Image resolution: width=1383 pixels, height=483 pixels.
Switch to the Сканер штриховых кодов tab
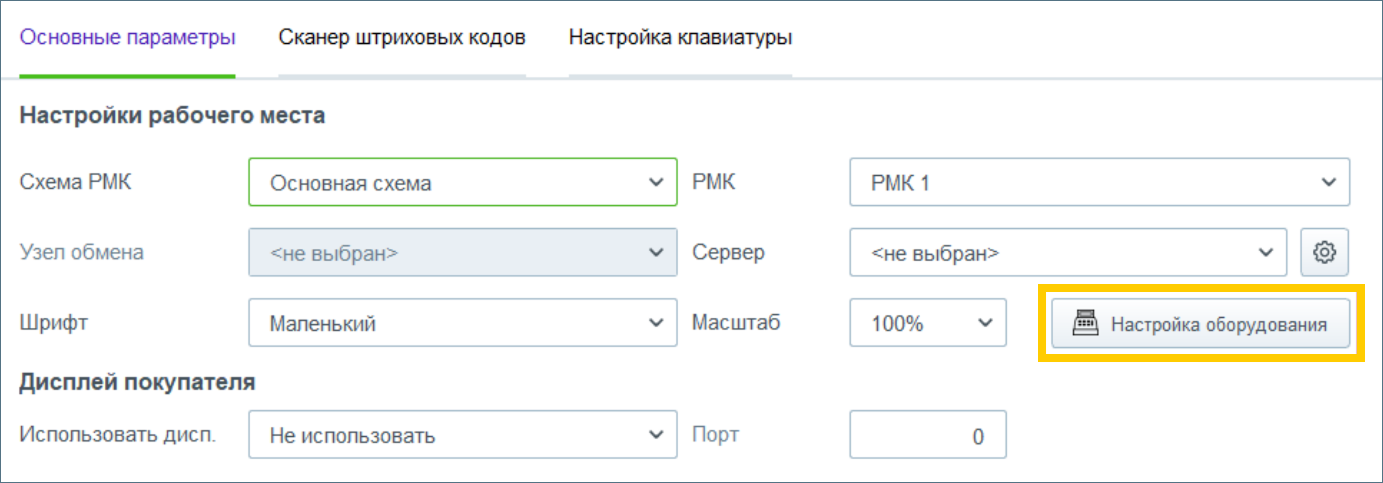pyautogui.click(x=402, y=39)
